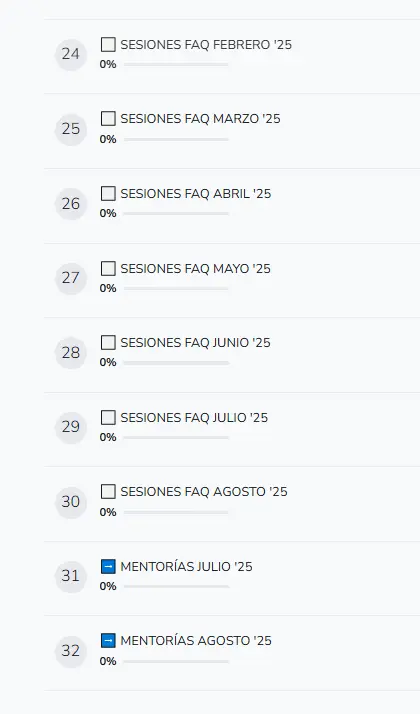
Task: Open the SESIONES FAQ FEBRERO '25 section
Action: tap(206, 45)
